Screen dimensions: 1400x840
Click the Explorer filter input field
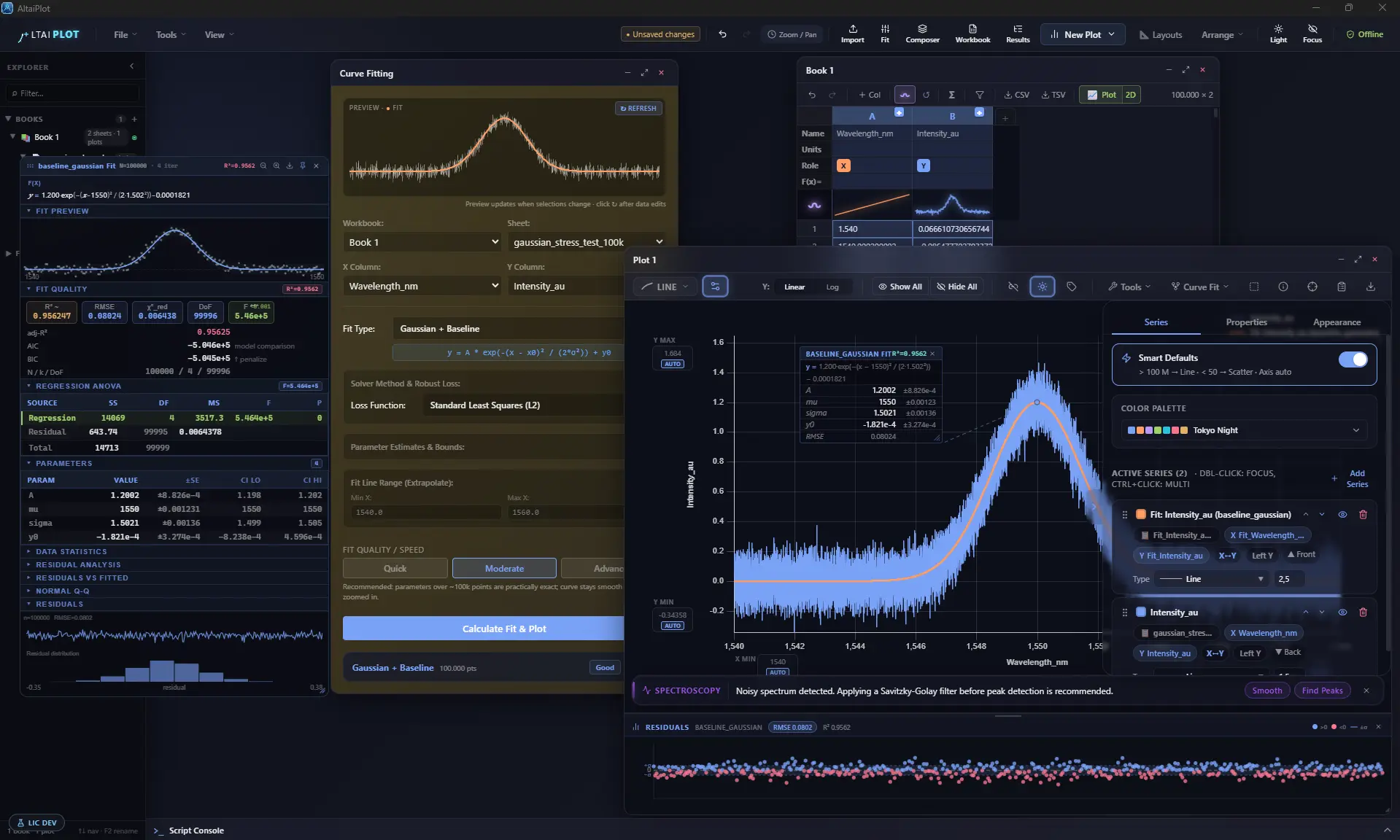(x=73, y=93)
